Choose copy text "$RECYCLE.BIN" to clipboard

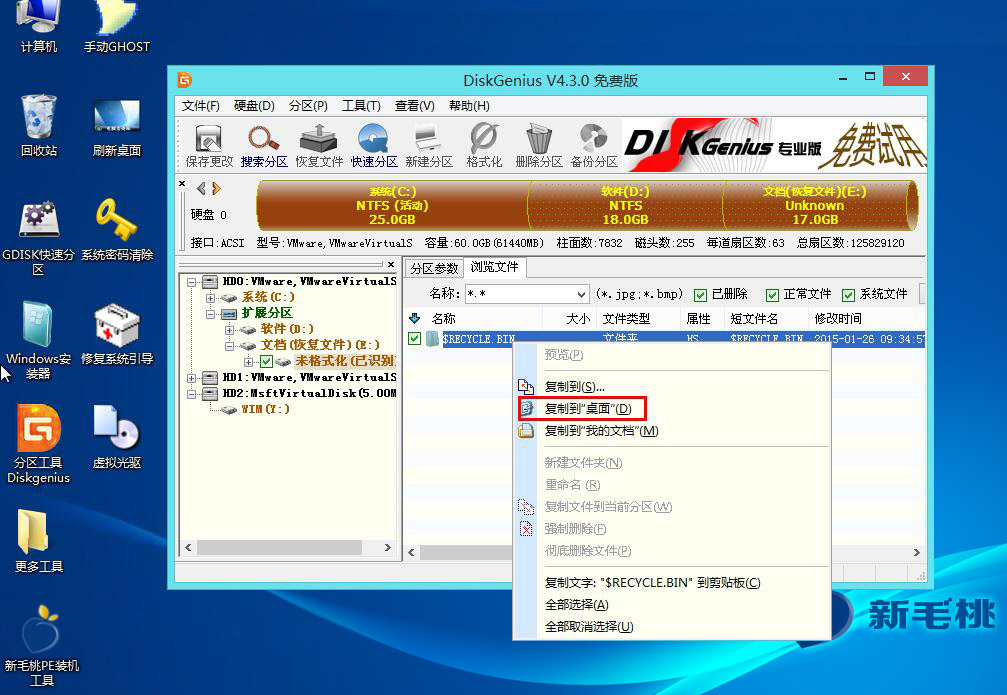coord(672,583)
